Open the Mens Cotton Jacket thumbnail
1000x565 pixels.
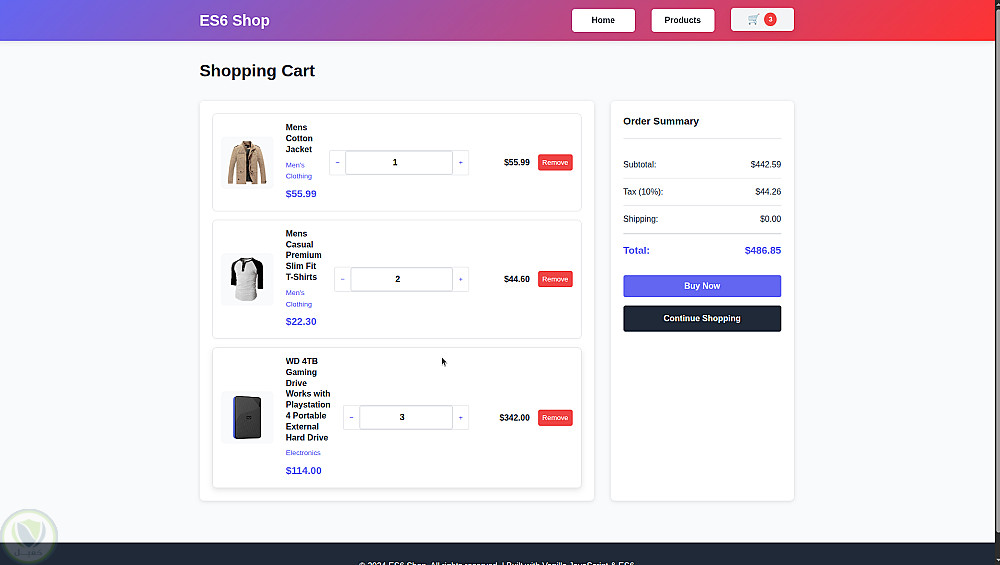[x=247, y=162]
